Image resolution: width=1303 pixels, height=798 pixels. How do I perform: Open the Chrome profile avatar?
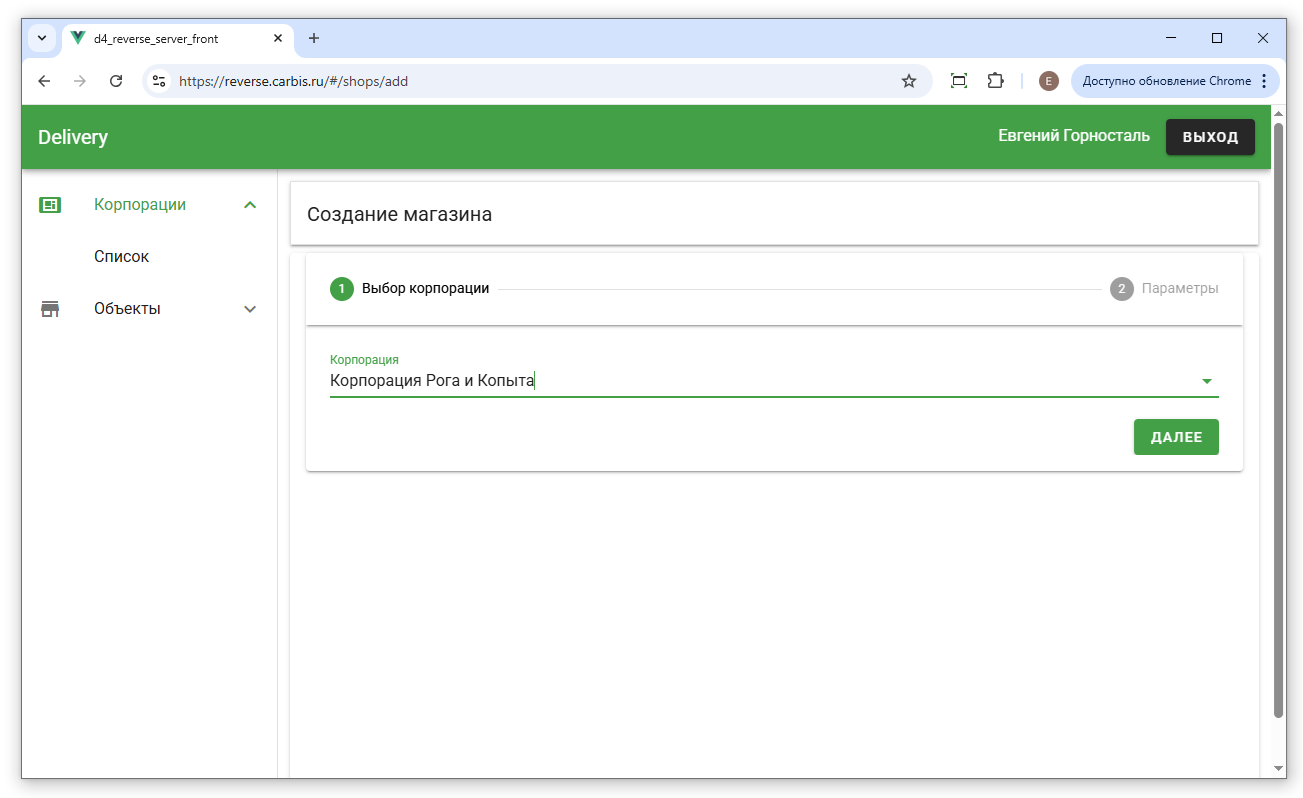point(1048,81)
